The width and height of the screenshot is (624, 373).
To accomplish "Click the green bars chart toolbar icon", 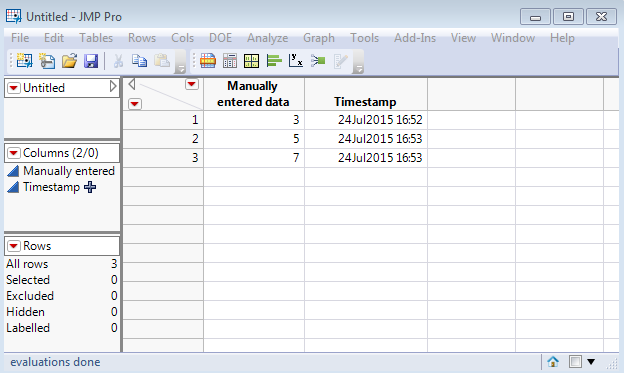I will coord(274,61).
